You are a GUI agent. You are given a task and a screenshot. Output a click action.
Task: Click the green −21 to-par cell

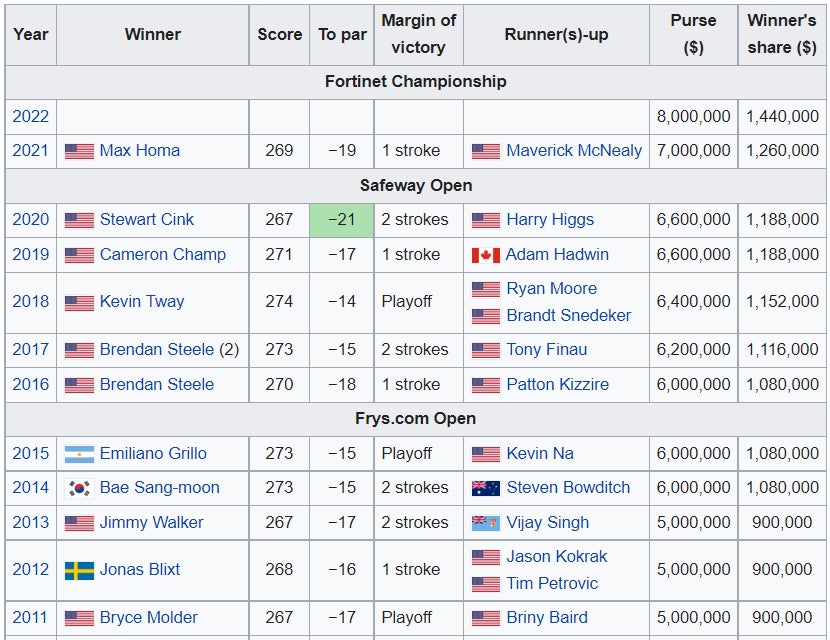pos(342,220)
